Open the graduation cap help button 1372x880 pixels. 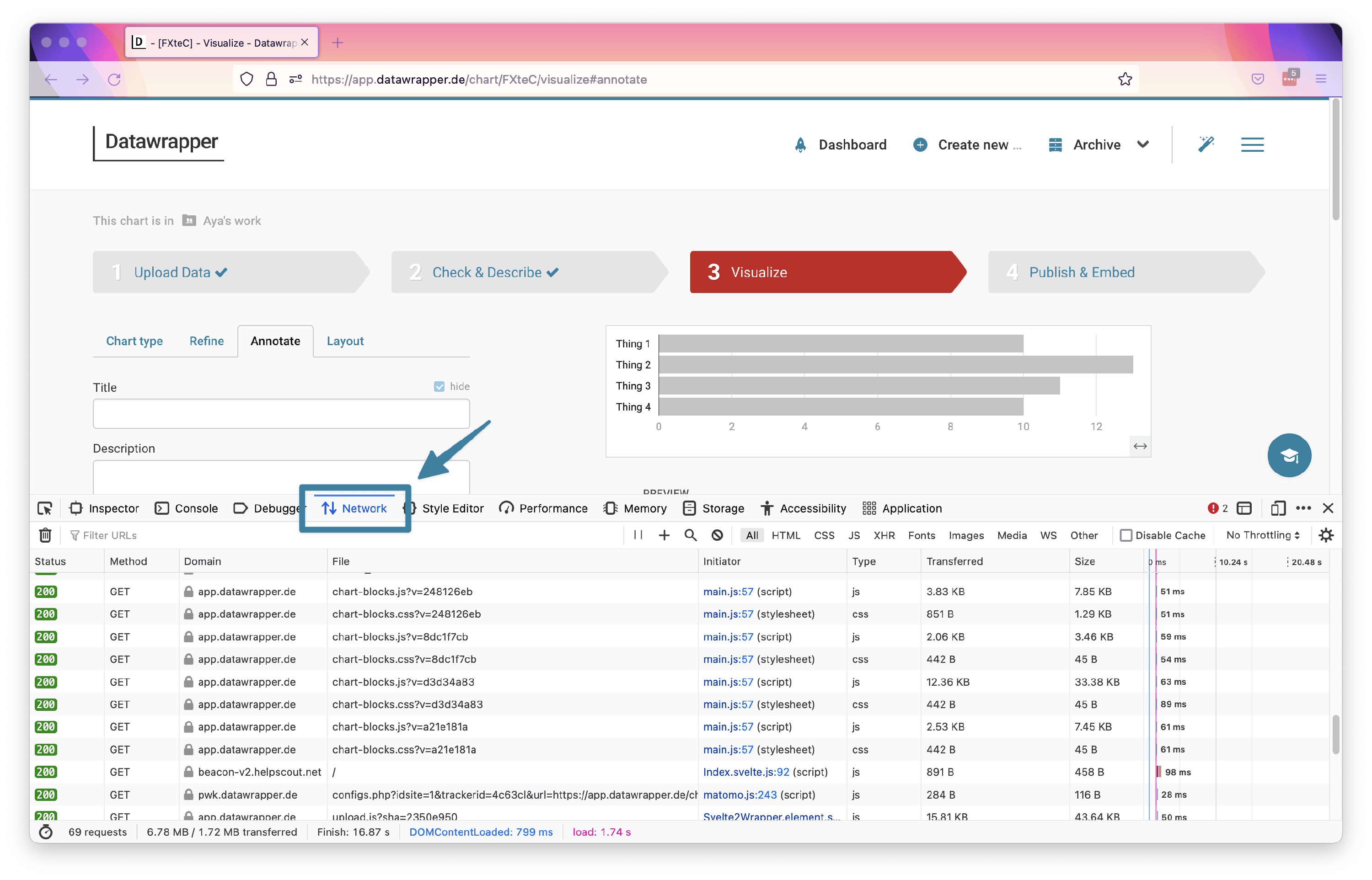(1289, 455)
